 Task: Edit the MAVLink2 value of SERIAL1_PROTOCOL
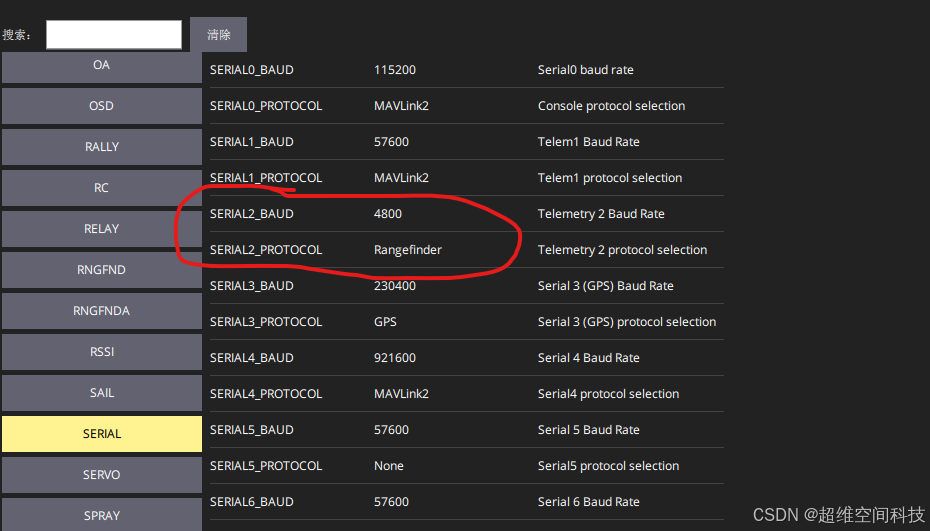click(x=401, y=178)
